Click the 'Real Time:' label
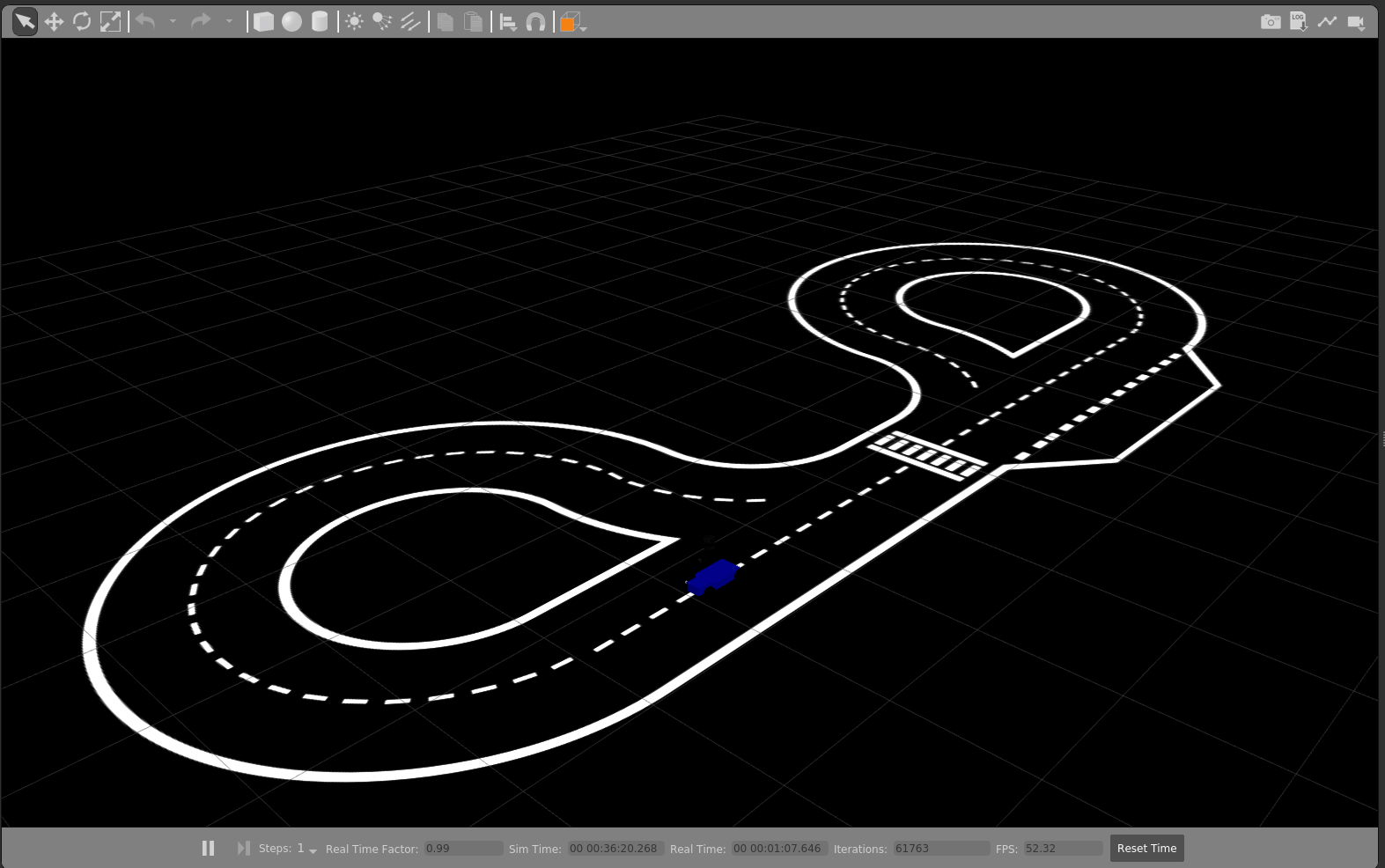This screenshot has height=868, width=1385. (x=697, y=849)
